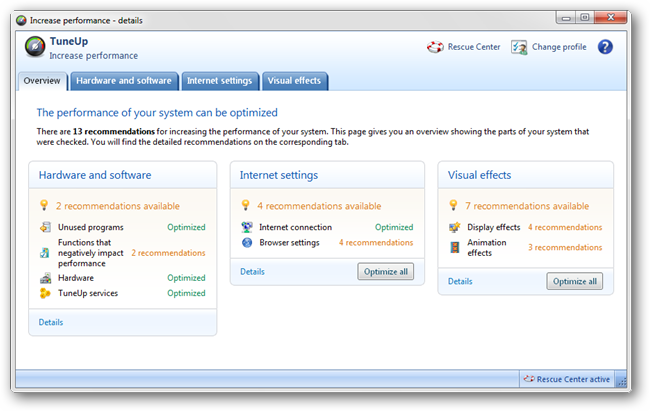Click Optimized status for Unused programs
Image resolution: width=650 pixels, height=411 pixels.
pyautogui.click(x=186, y=227)
